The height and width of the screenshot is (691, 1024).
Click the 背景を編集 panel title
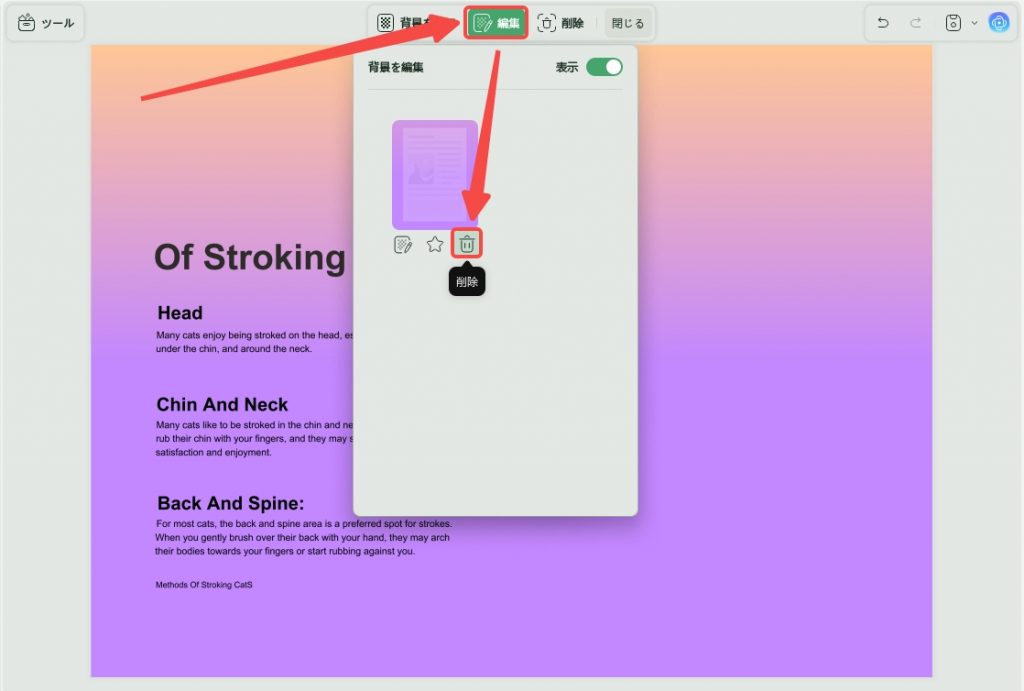click(396, 67)
